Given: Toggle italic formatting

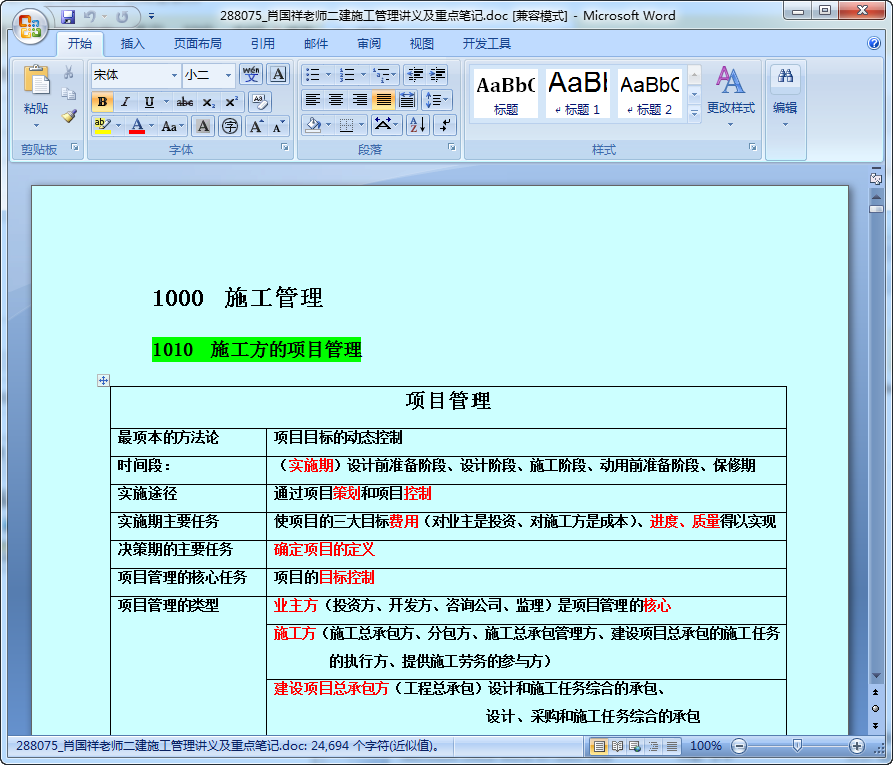Looking at the screenshot, I should point(125,102).
